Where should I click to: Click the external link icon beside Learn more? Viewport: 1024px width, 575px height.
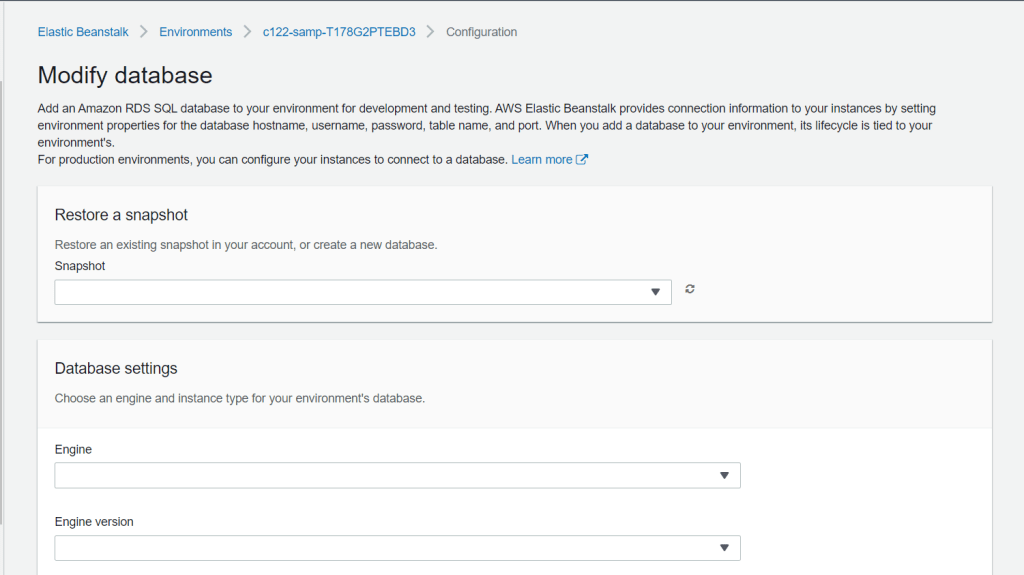pos(582,160)
